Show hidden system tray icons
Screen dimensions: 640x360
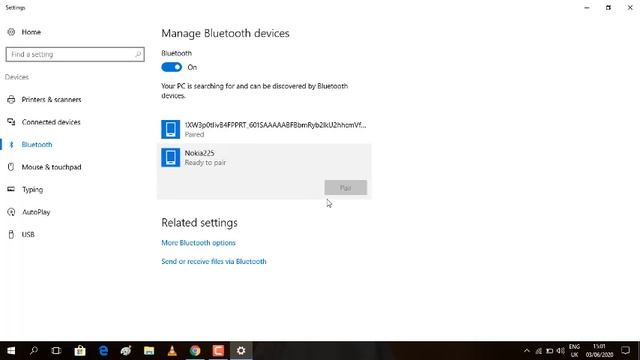[527, 351]
